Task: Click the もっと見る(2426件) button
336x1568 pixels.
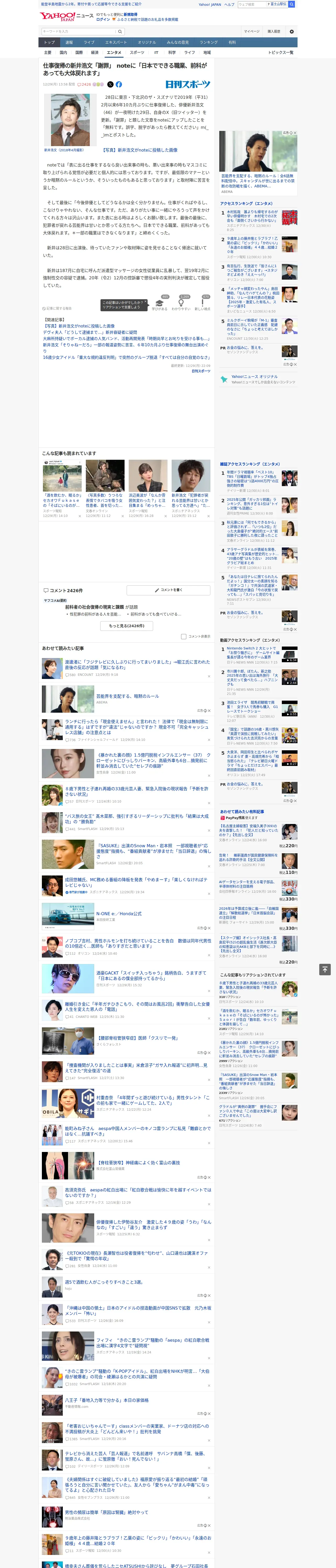Action: point(127,626)
